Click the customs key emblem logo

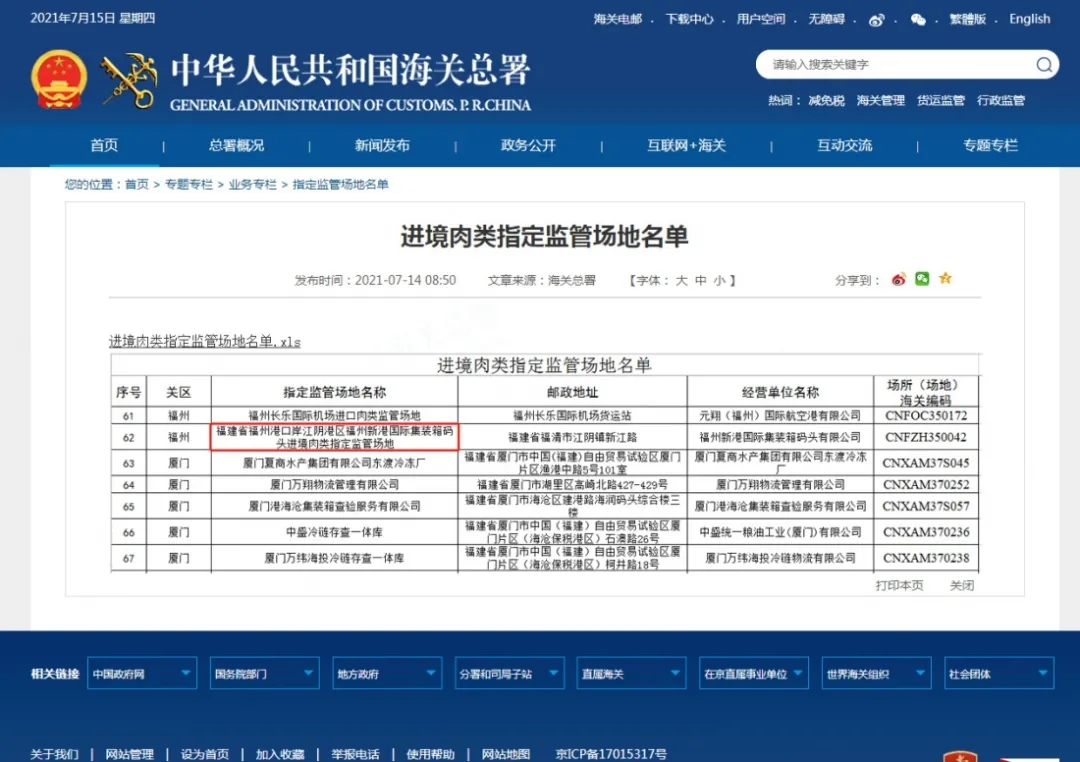(x=129, y=81)
